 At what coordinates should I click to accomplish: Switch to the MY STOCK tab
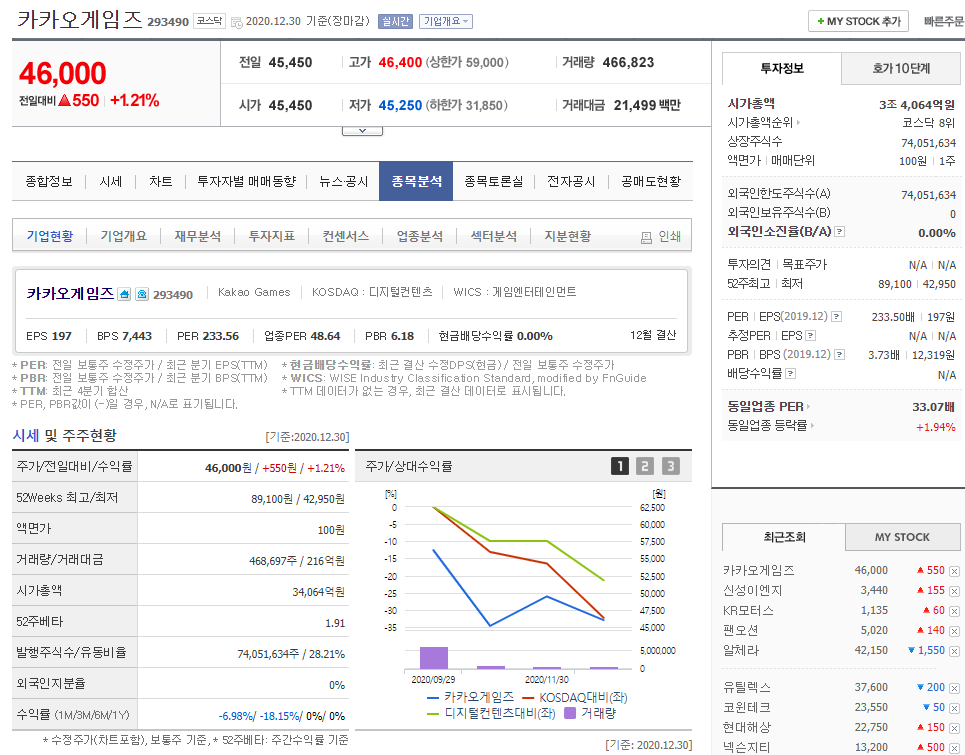tap(902, 537)
